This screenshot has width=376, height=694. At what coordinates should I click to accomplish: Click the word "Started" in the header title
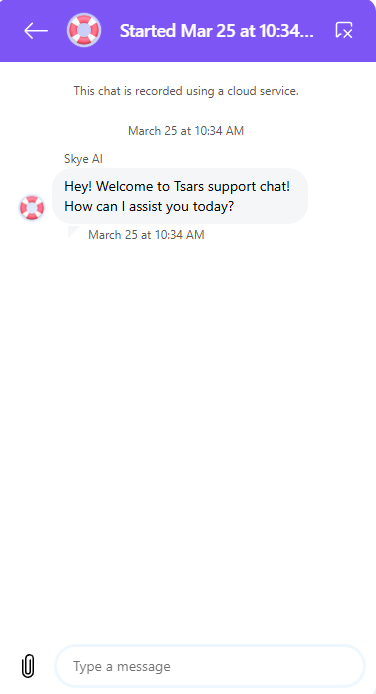(148, 31)
